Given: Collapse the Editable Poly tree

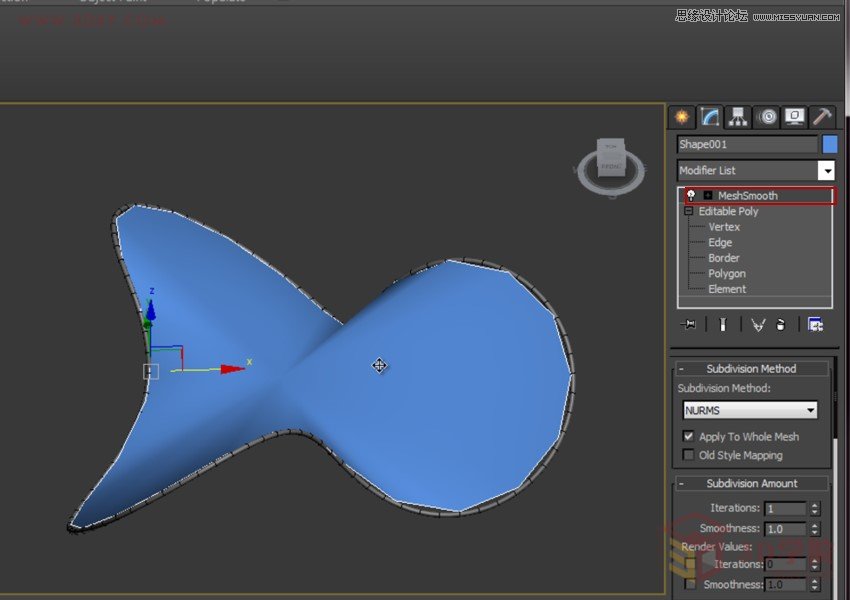Looking at the screenshot, I should click(x=688, y=211).
